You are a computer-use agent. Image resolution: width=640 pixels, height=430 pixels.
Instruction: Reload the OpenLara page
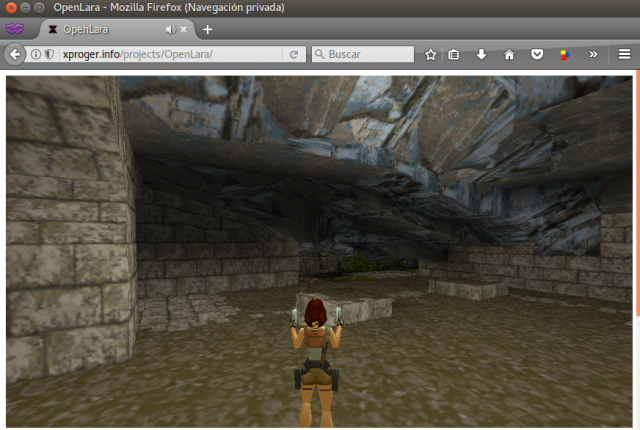click(x=294, y=54)
